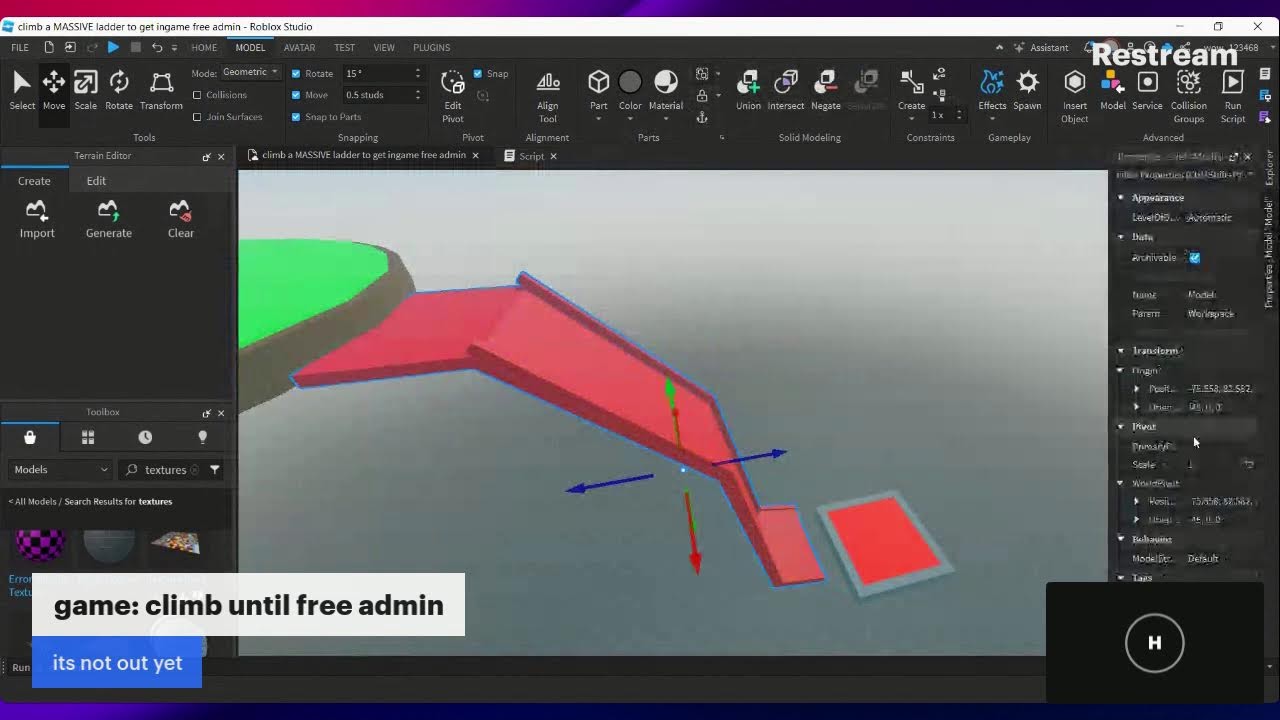Collapse the Behavior properties section
Viewport: 1280px width, 720px height.
1121,539
